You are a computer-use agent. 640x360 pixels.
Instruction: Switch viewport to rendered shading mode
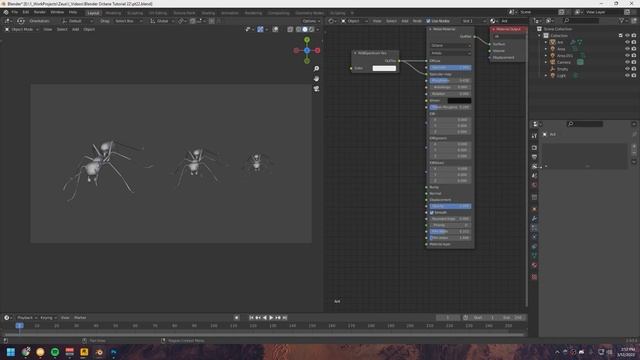tap(311, 29)
